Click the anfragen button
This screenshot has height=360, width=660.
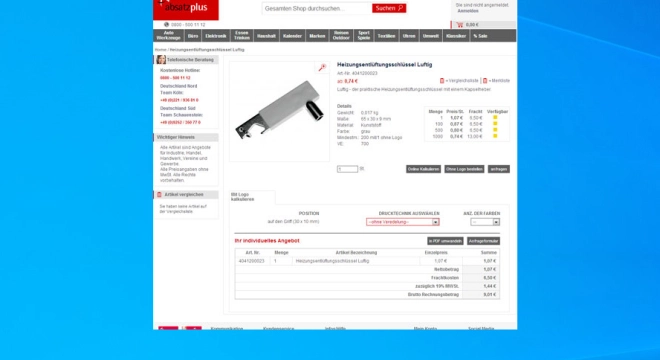tap(499, 169)
